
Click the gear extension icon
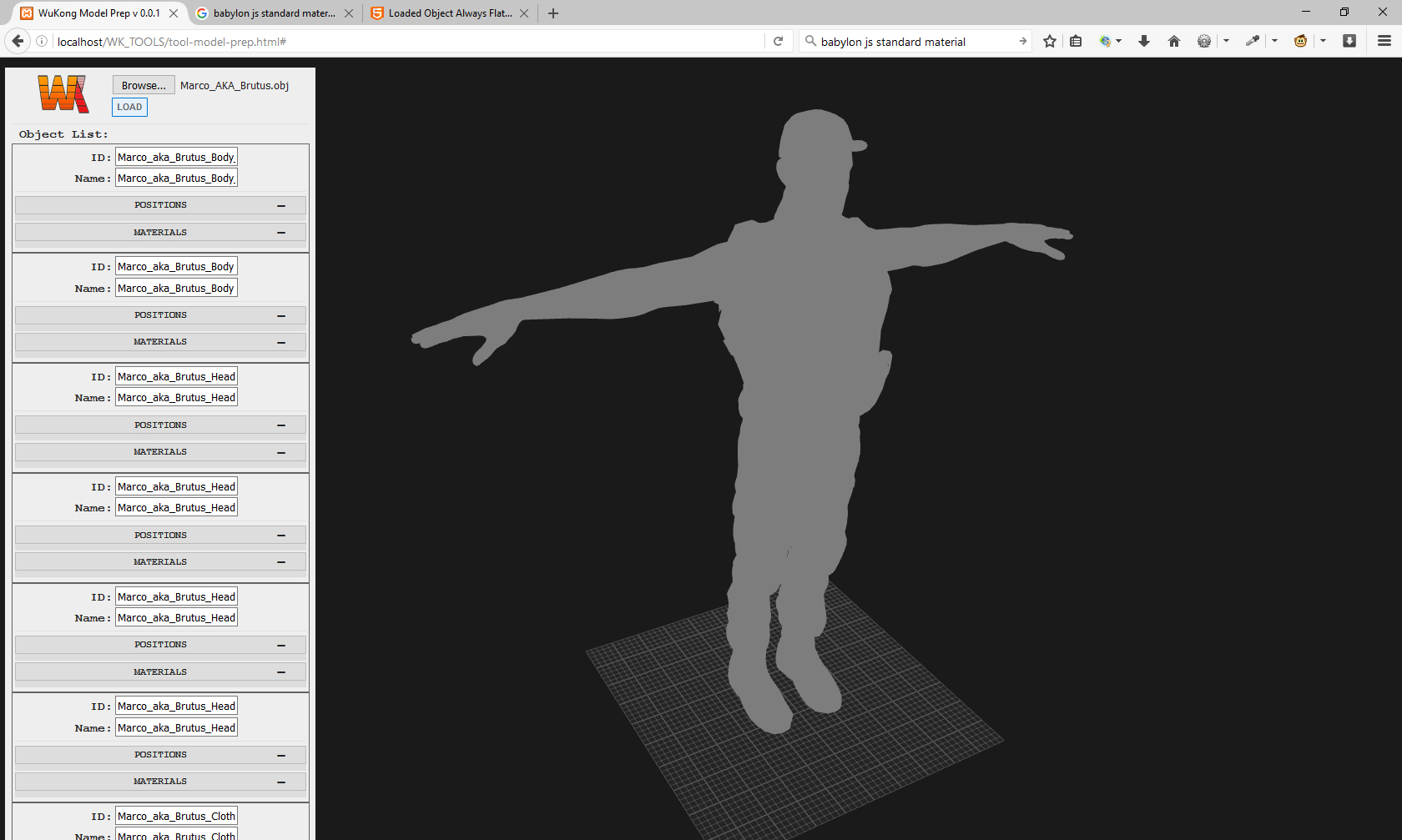tap(1203, 41)
